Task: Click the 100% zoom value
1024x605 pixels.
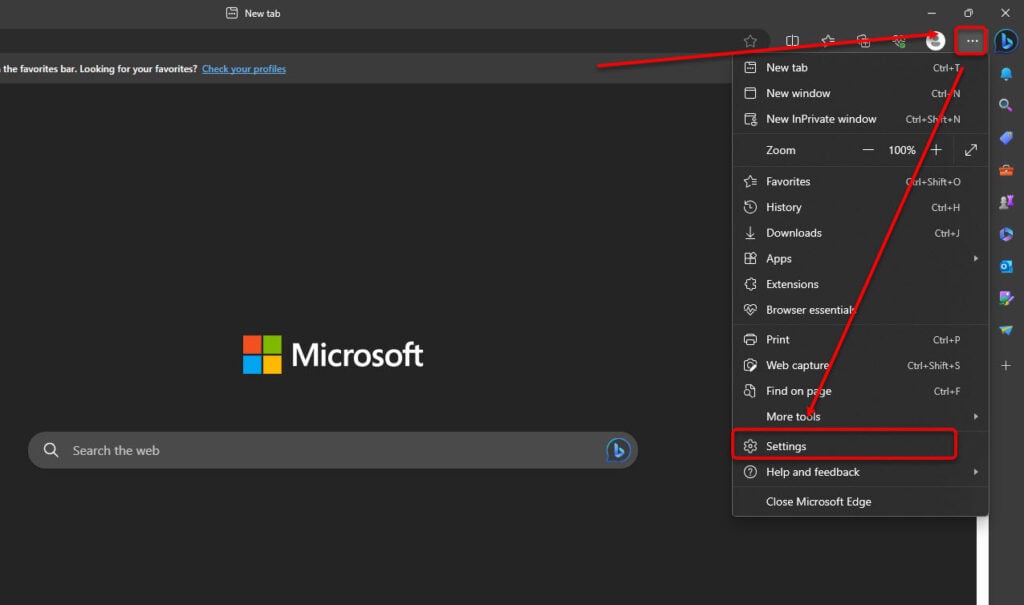Action: click(x=902, y=150)
